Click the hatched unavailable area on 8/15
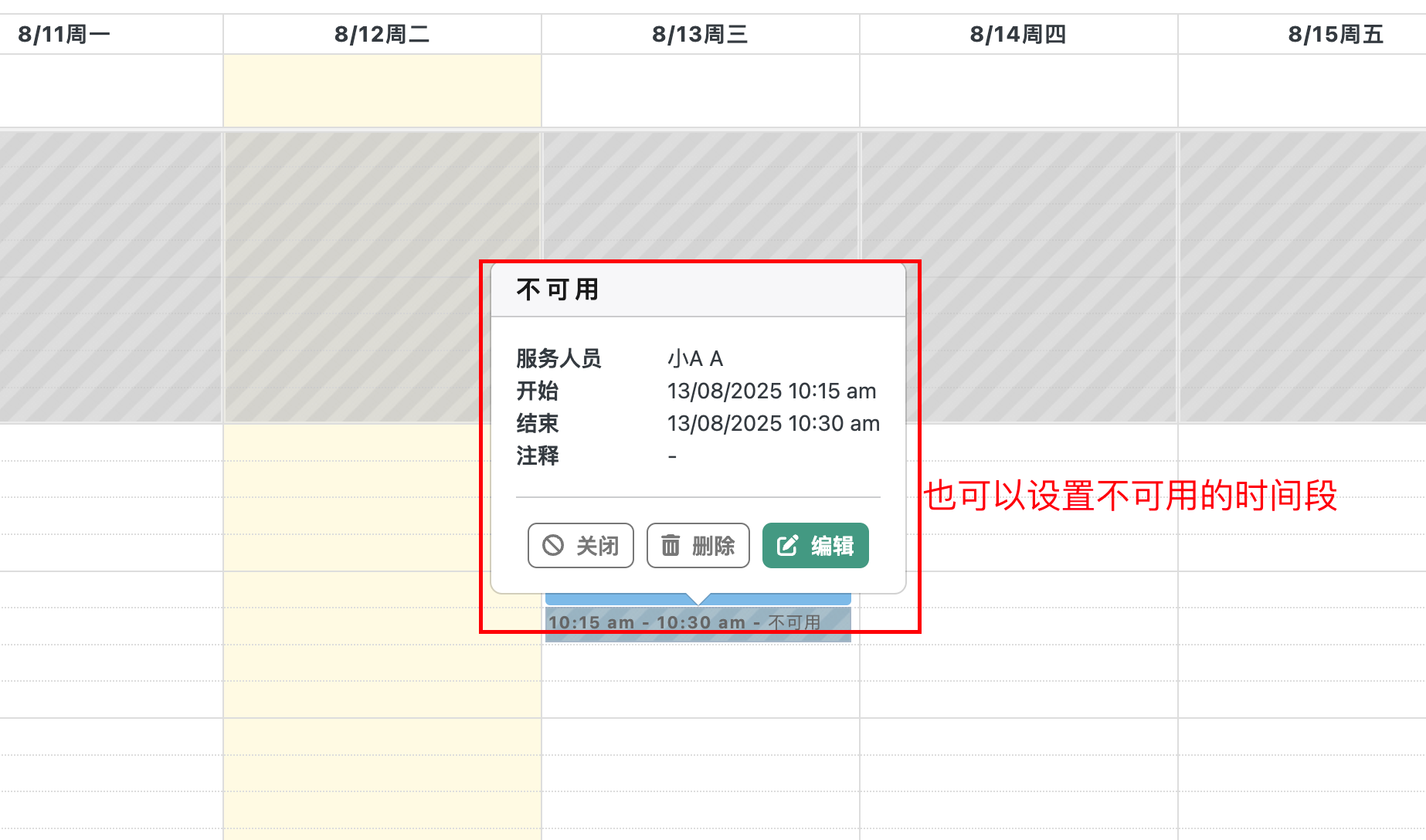The image size is (1426, 840). tap(1302, 277)
